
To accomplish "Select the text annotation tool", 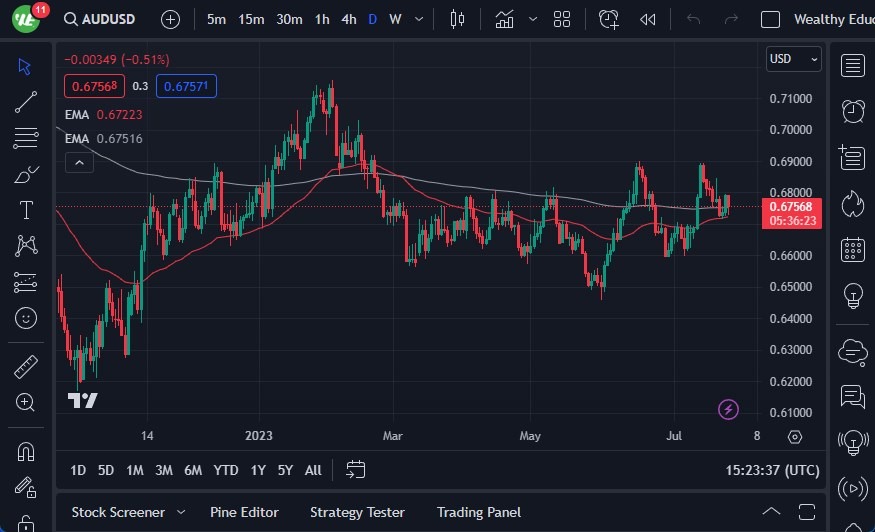I will pos(26,210).
